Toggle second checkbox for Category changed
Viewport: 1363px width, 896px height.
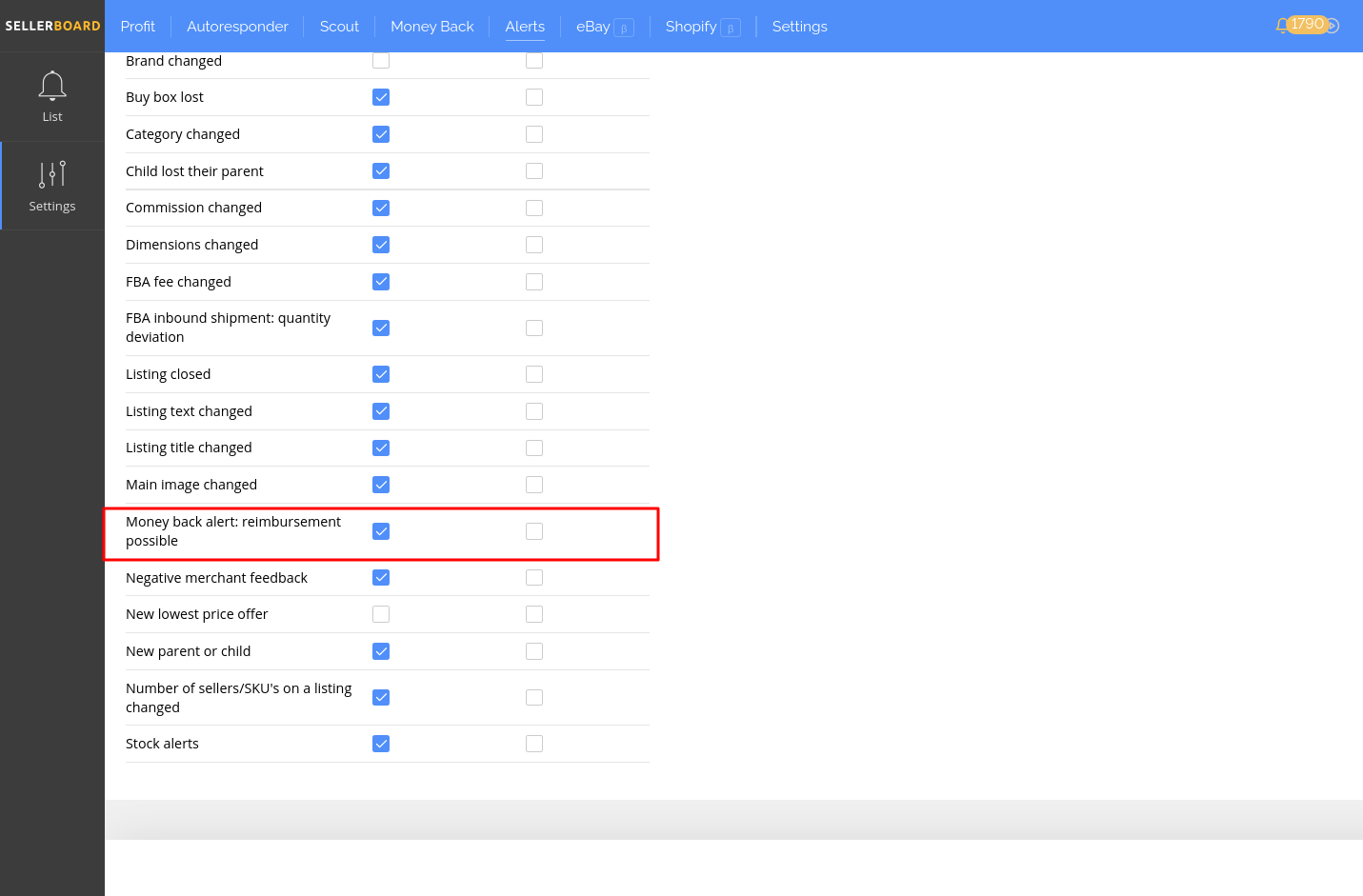coord(534,133)
